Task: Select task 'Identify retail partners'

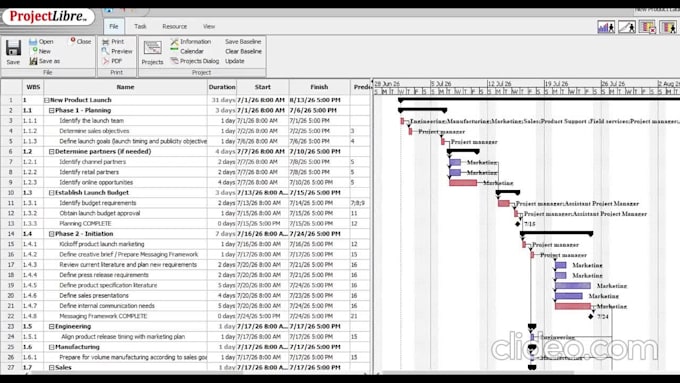Action: [x=89, y=172]
